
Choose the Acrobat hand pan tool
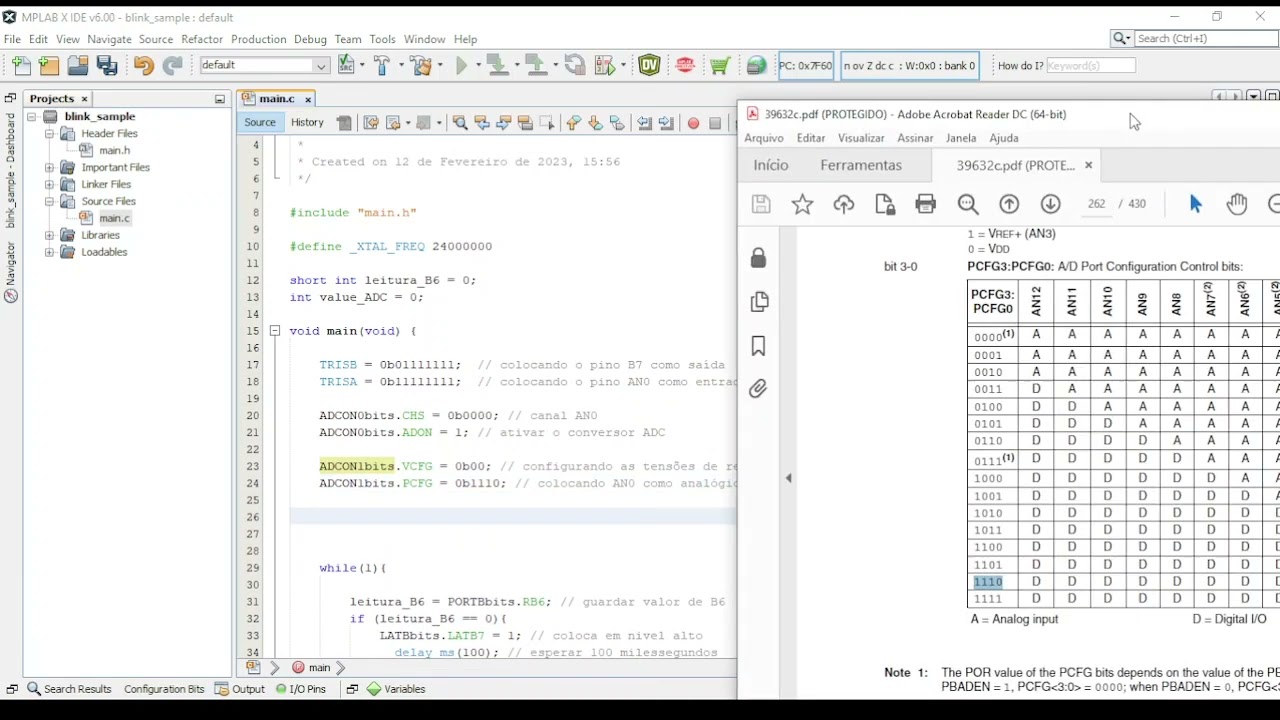[x=1237, y=204]
